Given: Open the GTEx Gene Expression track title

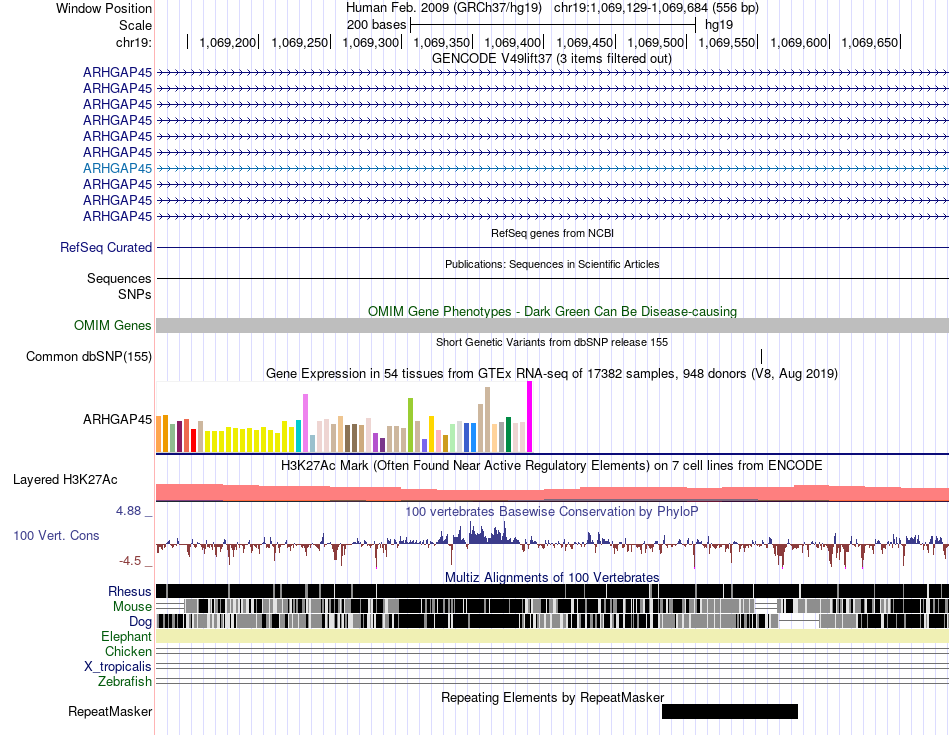Looking at the screenshot, I should (x=552, y=374).
